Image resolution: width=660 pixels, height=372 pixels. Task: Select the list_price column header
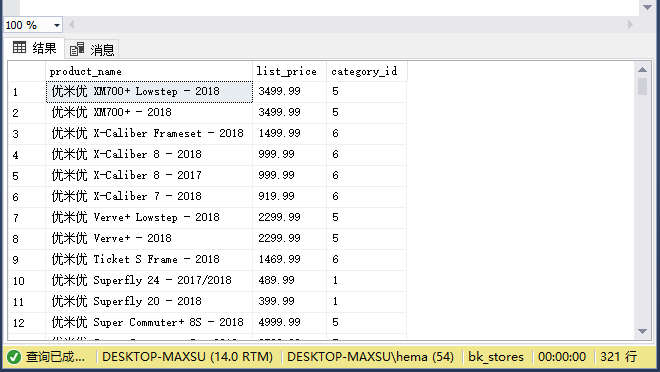coord(290,72)
